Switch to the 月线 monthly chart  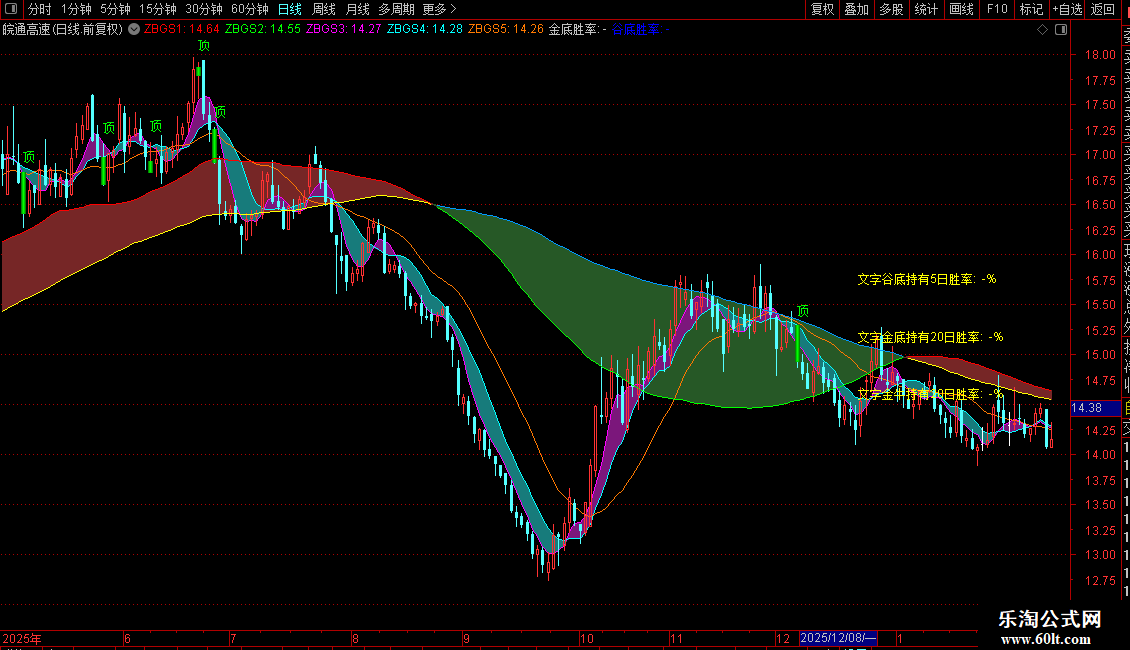357,9
